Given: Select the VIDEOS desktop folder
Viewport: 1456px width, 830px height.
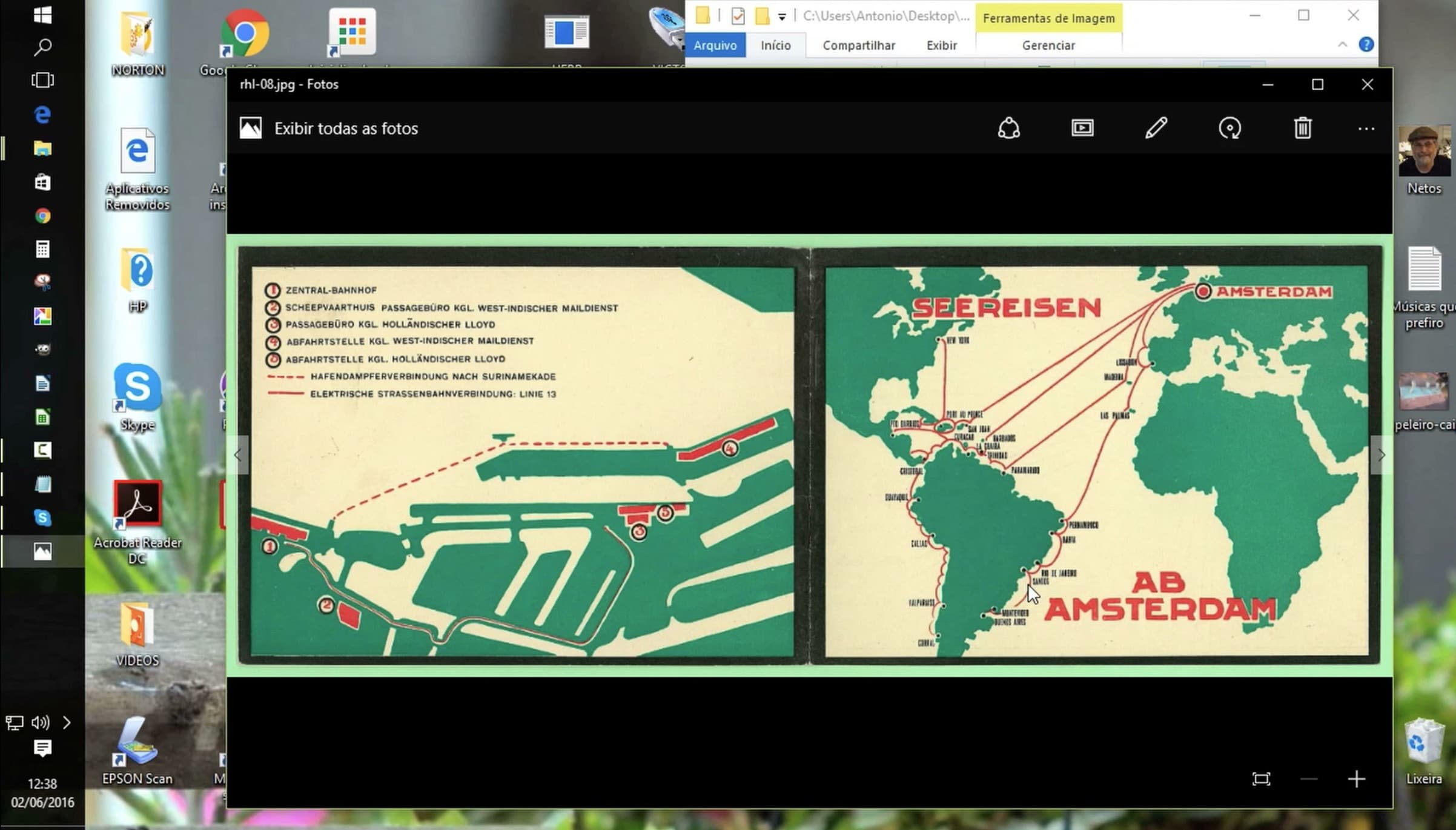Looking at the screenshot, I should (137, 635).
